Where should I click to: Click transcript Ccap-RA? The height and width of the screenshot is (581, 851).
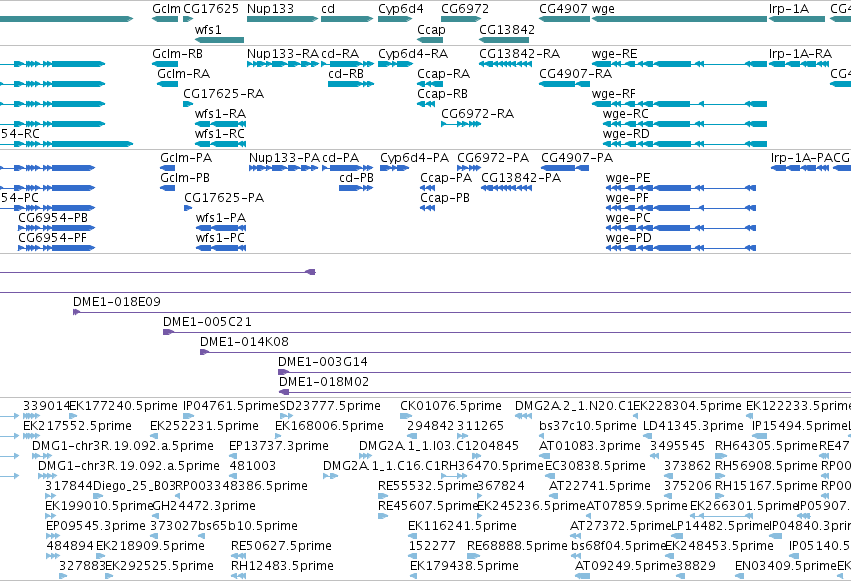430,84
